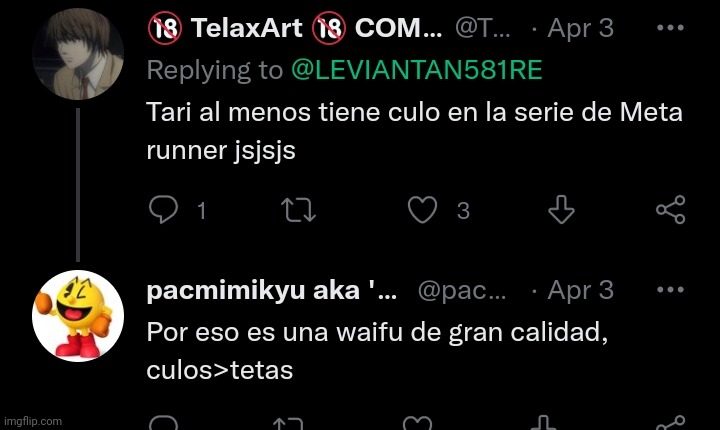Open the Apr 3 timestamp on TelaxArt's tweet
720x430 pixels.
[x=580, y=28]
